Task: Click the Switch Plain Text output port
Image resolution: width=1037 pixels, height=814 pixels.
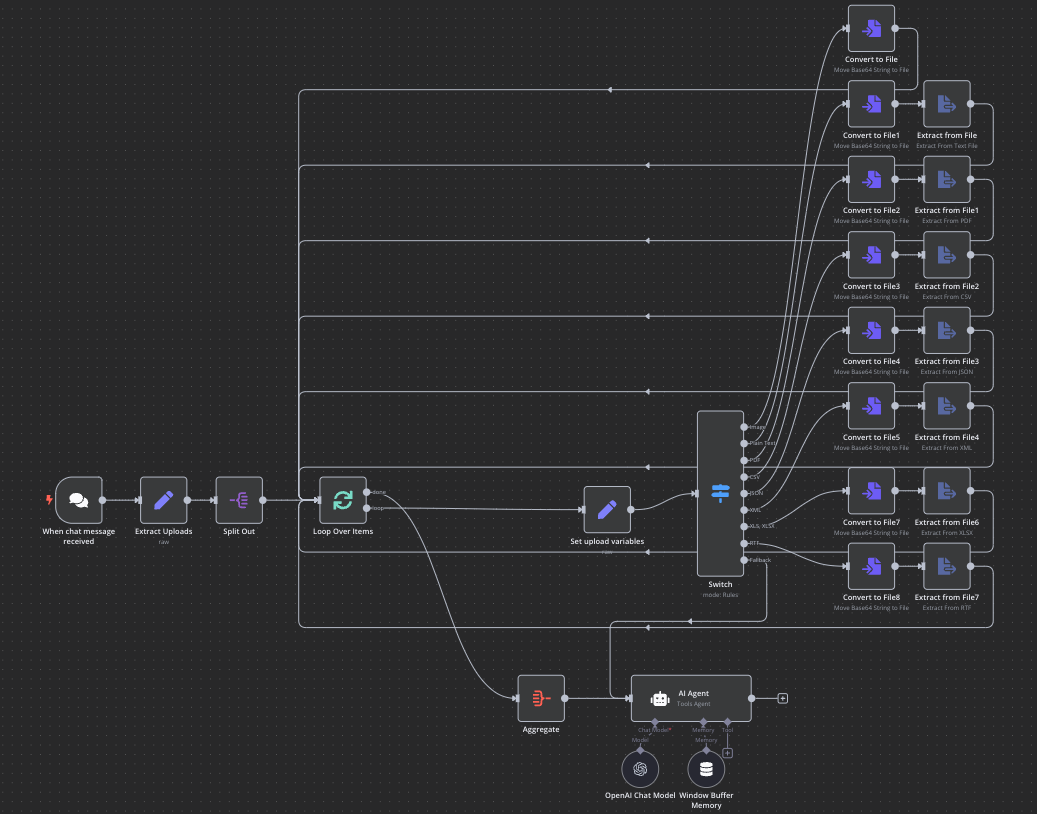Action: 744,444
